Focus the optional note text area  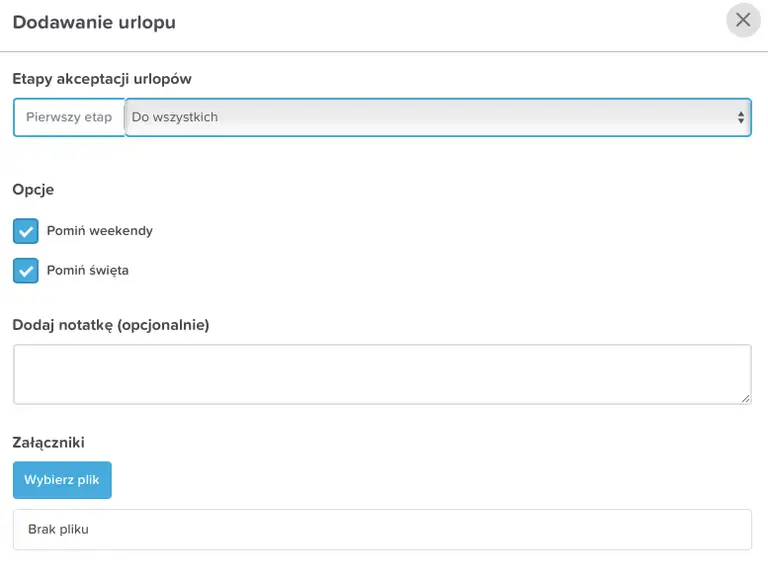click(382, 374)
